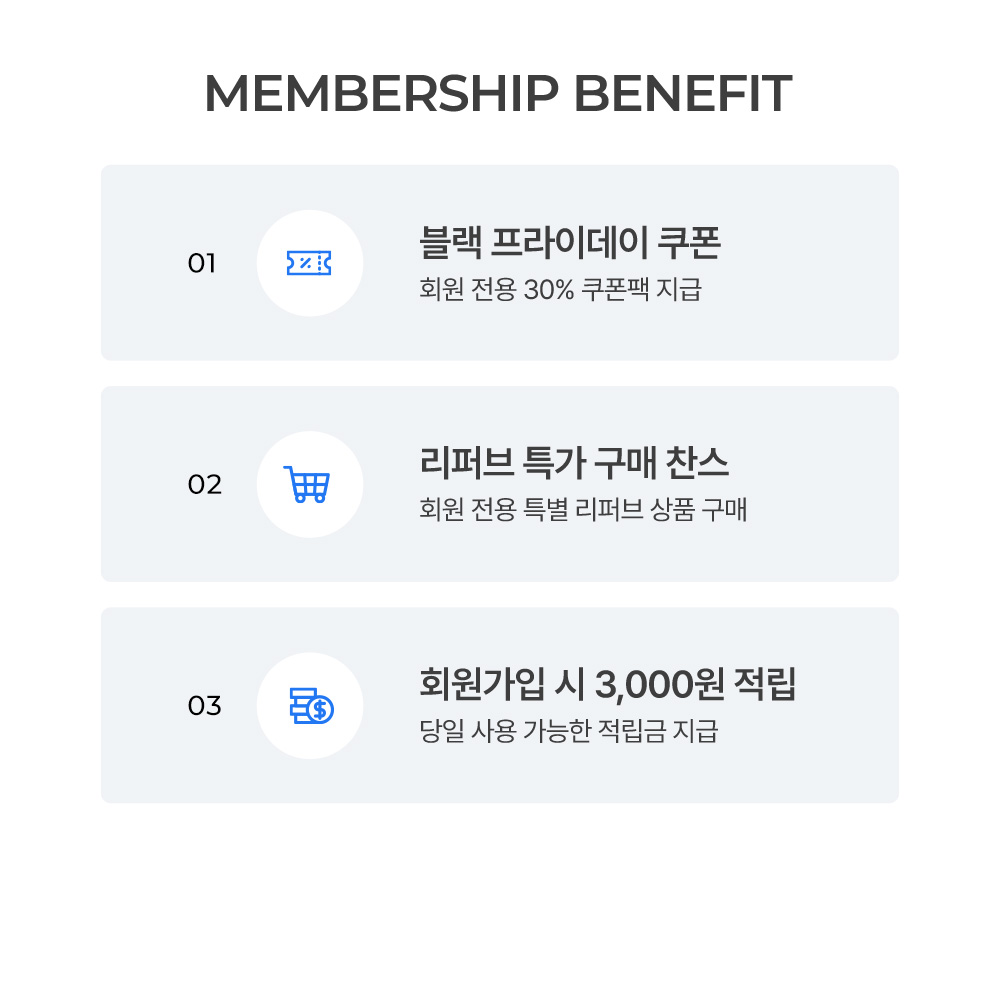
Task: Click the 회원 전용 30% 쿠폰팩 지급 description
Action: click(560, 290)
